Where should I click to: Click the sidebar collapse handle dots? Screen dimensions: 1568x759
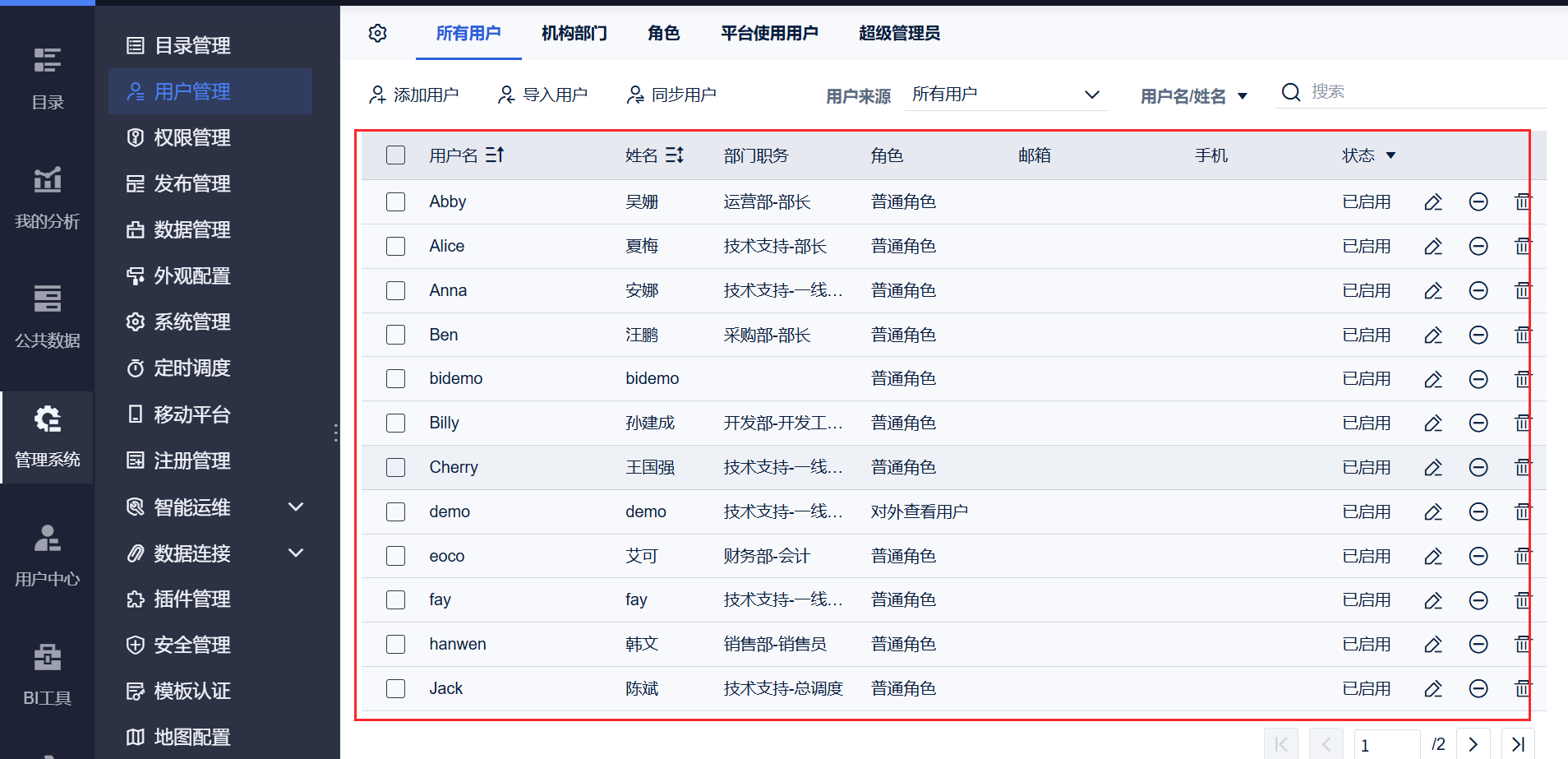(x=336, y=433)
